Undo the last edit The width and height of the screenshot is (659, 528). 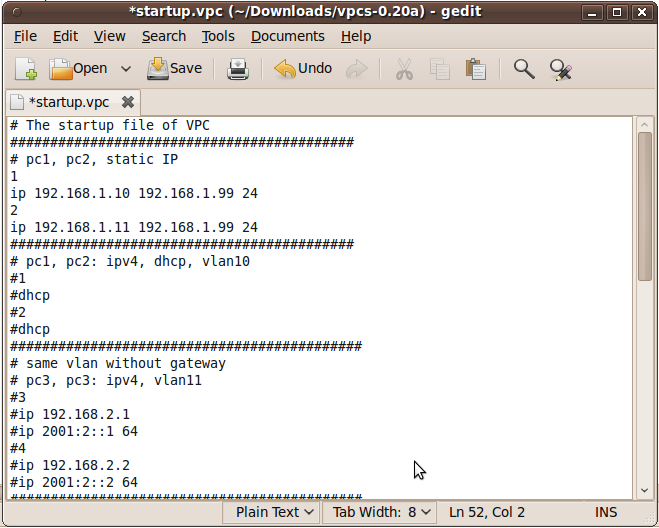303,69
